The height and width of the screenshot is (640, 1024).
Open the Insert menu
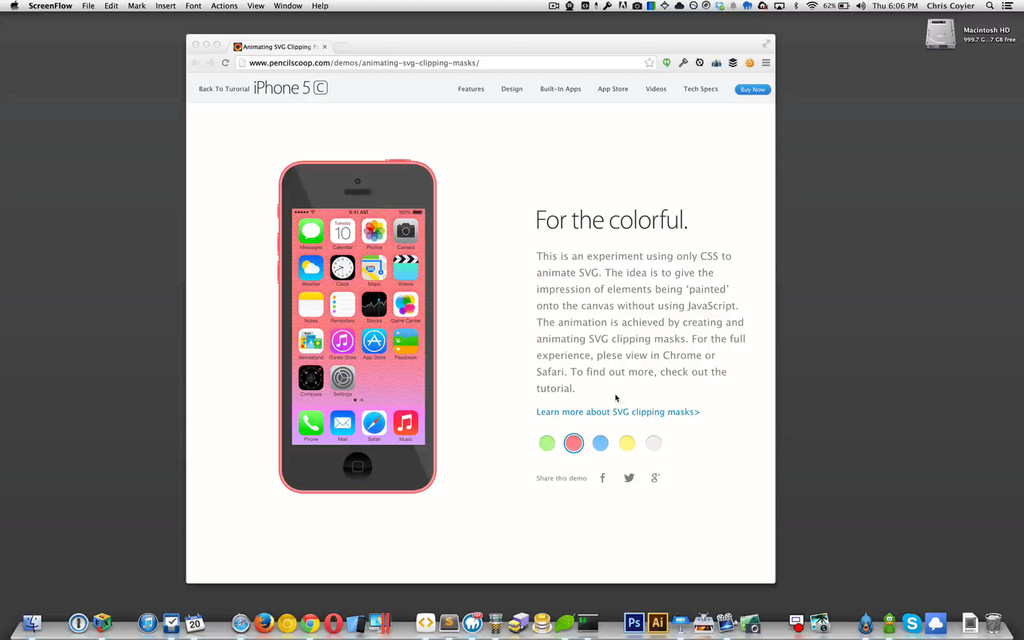(165, 6)
